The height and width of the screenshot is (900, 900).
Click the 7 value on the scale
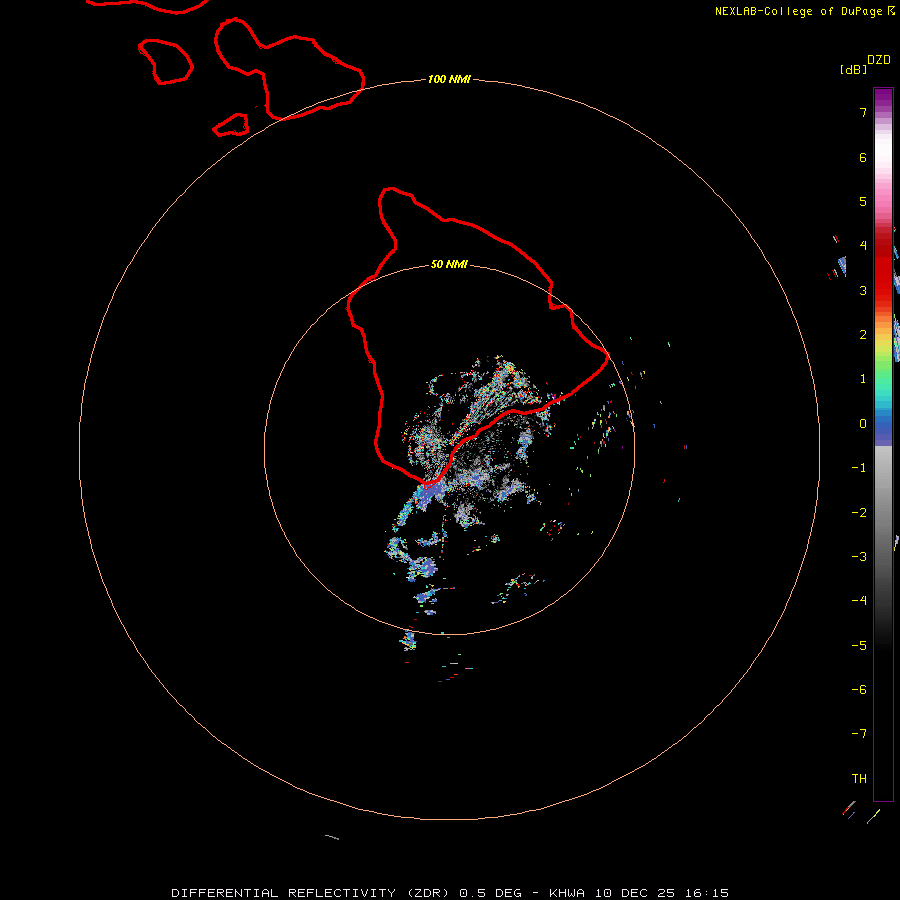(863, 112)
